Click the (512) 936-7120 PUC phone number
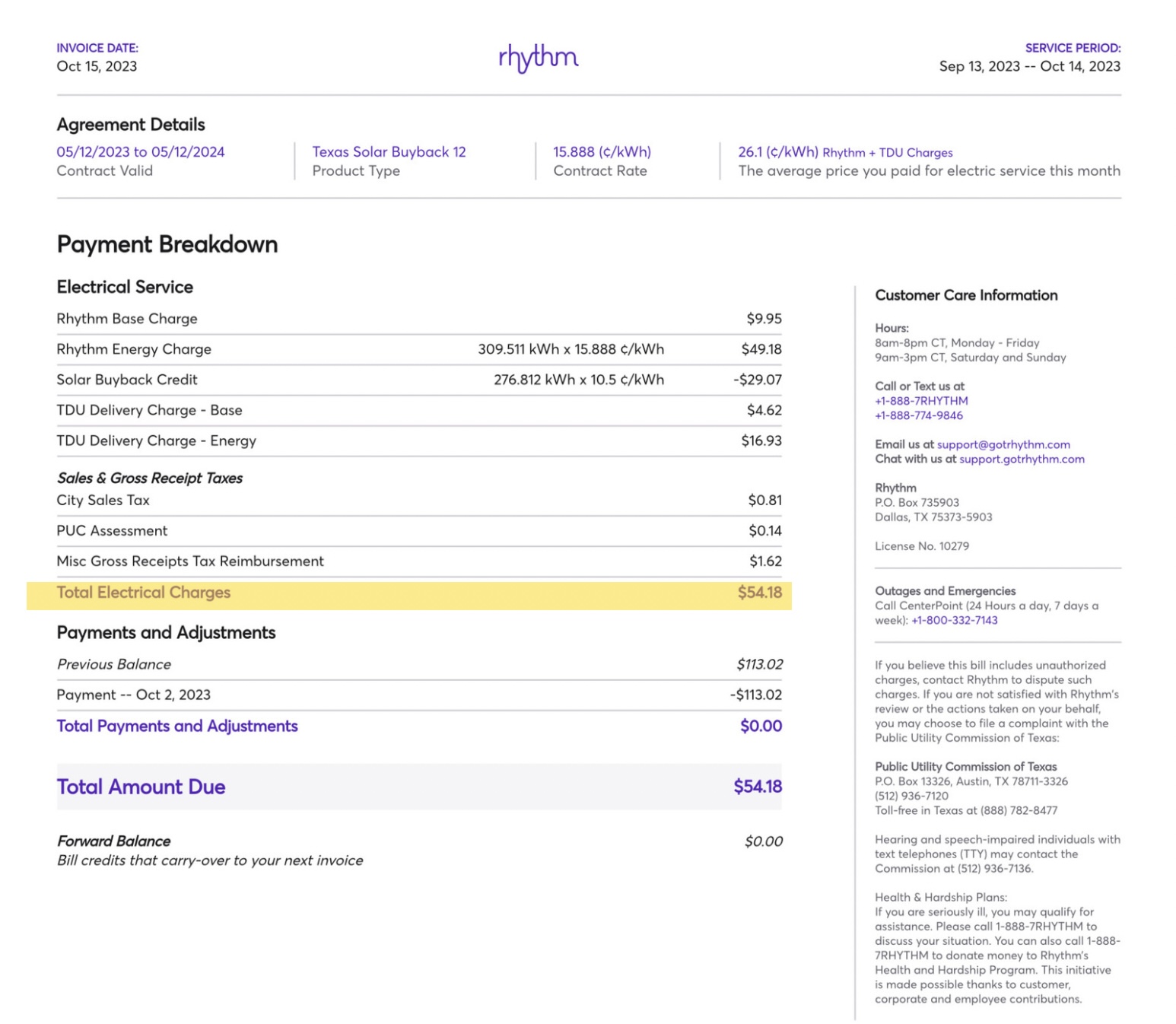 tap(911, 796)
